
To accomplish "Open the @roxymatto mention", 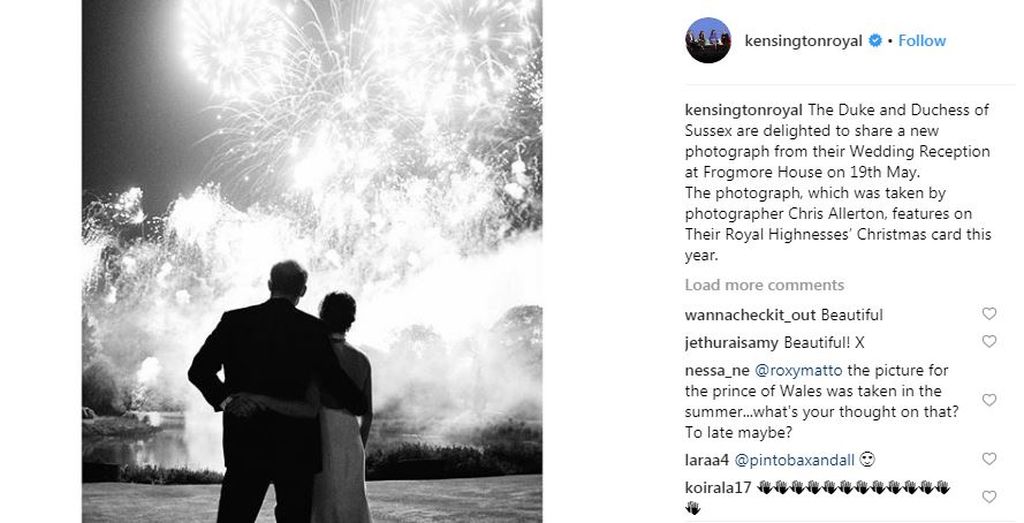I will pos(798,371).
